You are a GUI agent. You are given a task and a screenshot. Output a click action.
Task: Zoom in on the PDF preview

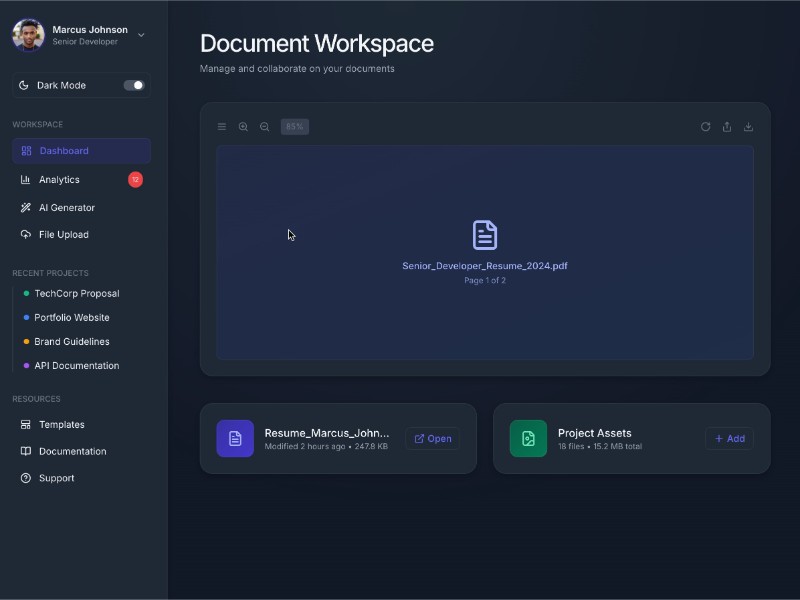pos(244,126)
